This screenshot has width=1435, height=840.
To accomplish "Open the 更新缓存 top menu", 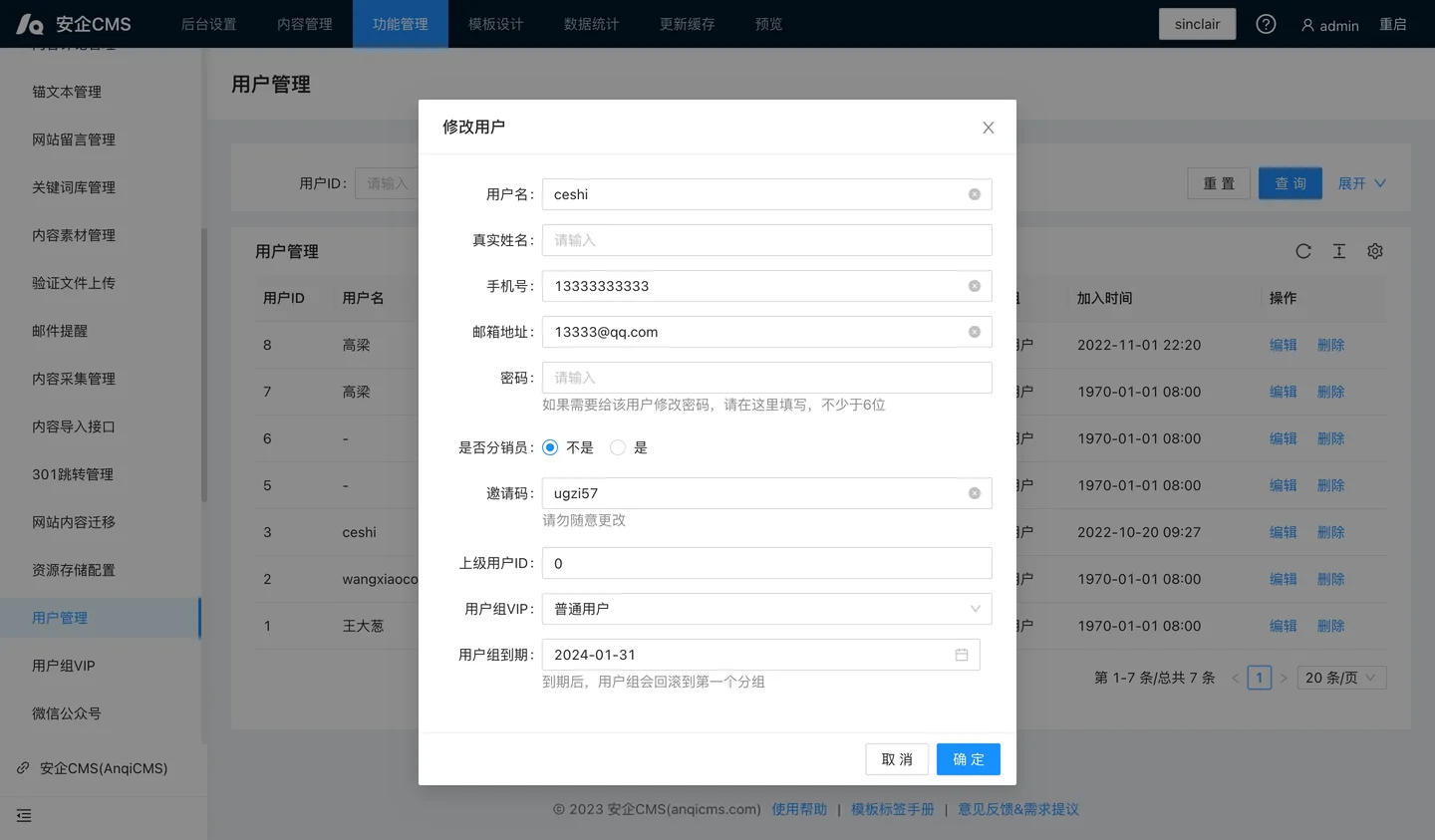I will pos(688,24).
